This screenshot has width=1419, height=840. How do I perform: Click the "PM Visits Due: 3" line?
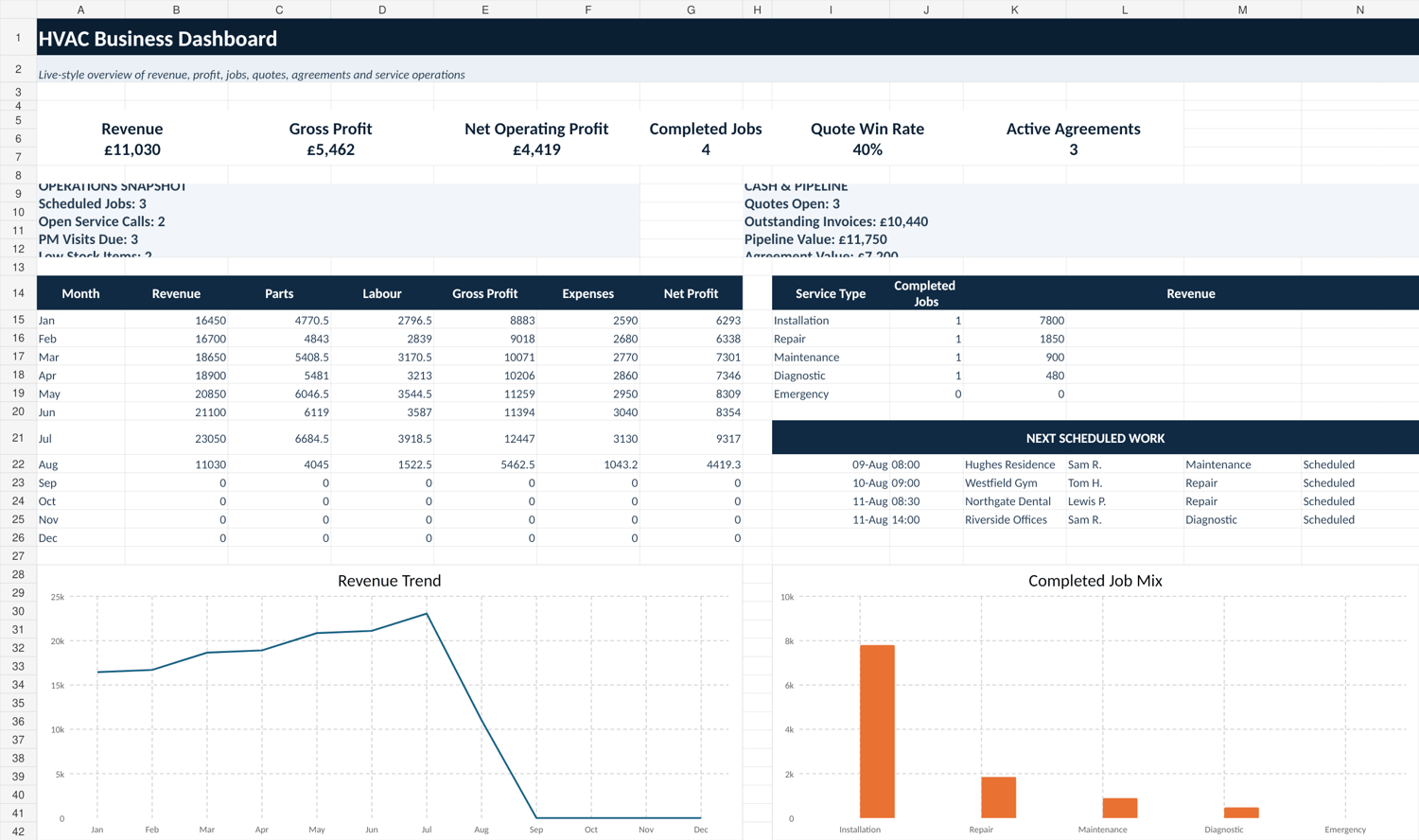88,239
